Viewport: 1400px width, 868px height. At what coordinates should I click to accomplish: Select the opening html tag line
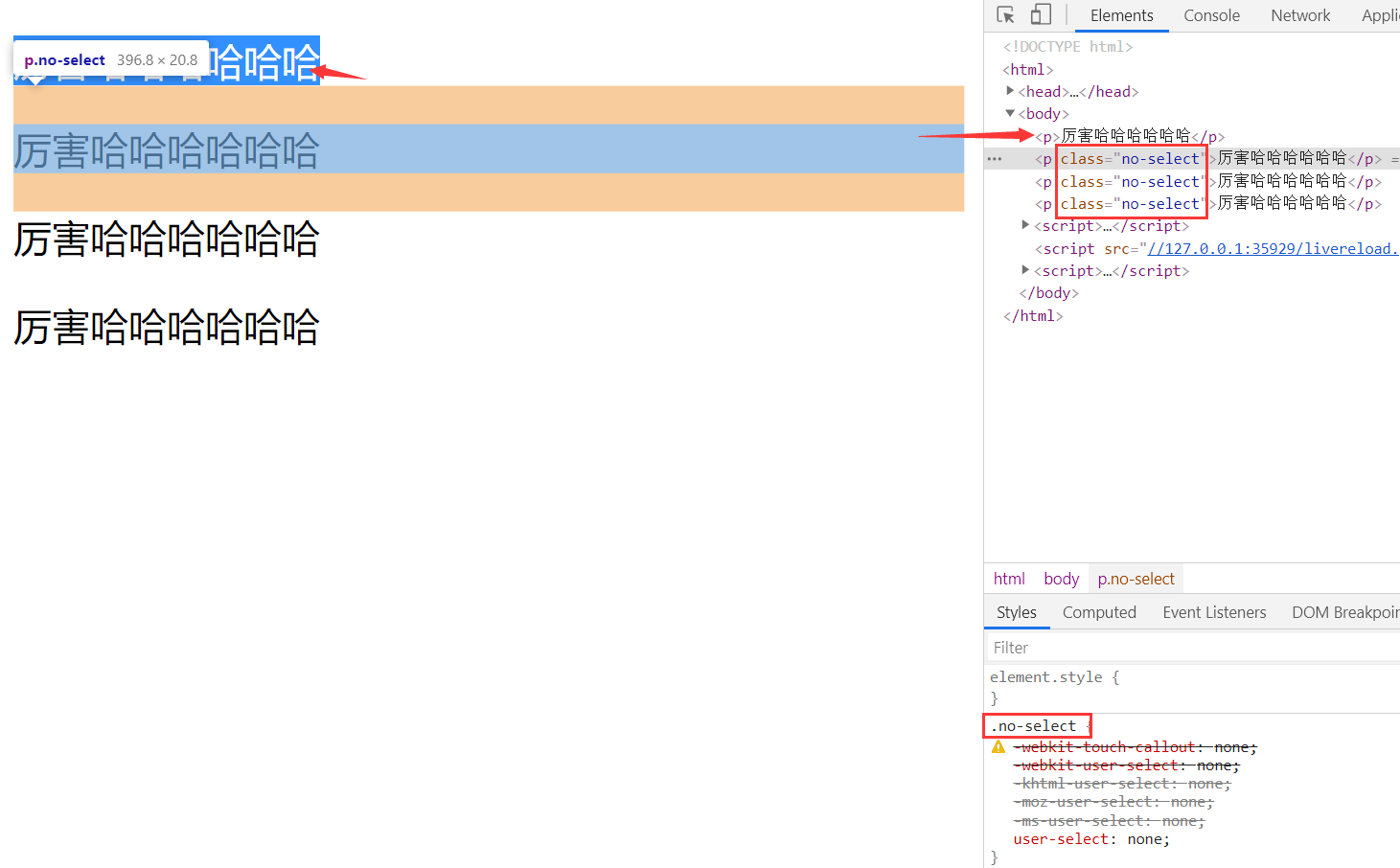pos(1028,69)
